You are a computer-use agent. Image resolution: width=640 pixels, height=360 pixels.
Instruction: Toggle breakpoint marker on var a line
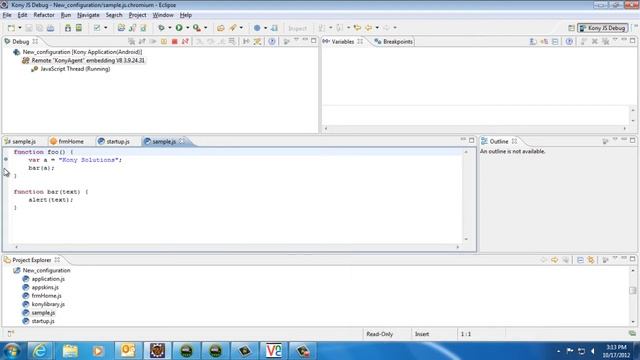6,160
